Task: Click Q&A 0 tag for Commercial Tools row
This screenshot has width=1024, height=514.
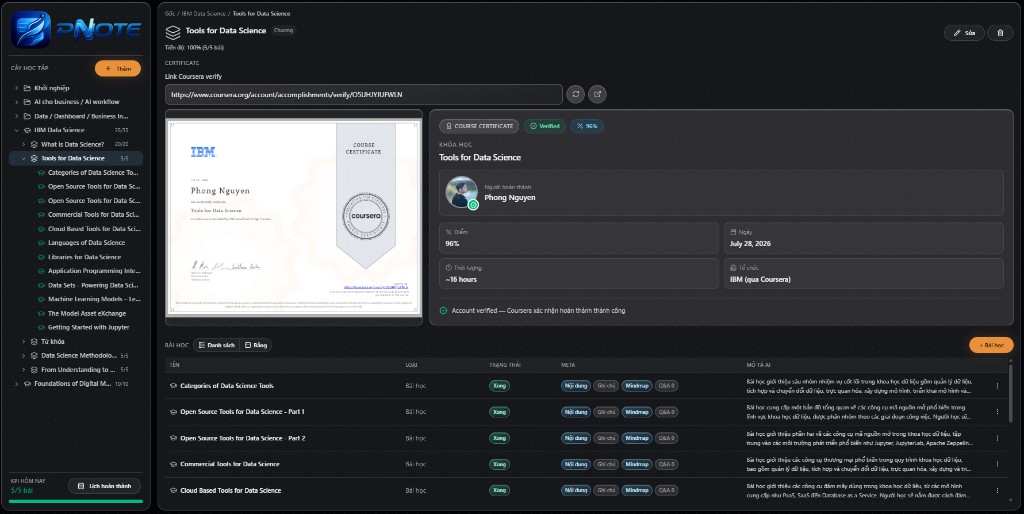Action: click(666, 464)
